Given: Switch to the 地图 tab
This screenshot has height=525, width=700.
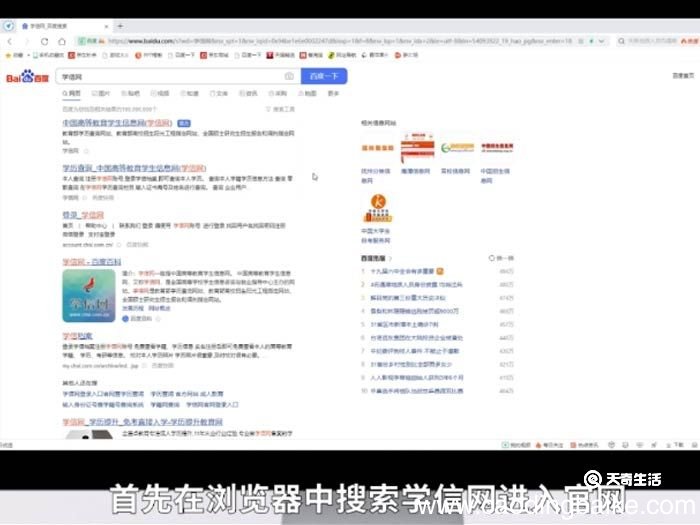Looking at the screenshot, I should (307, 93).
